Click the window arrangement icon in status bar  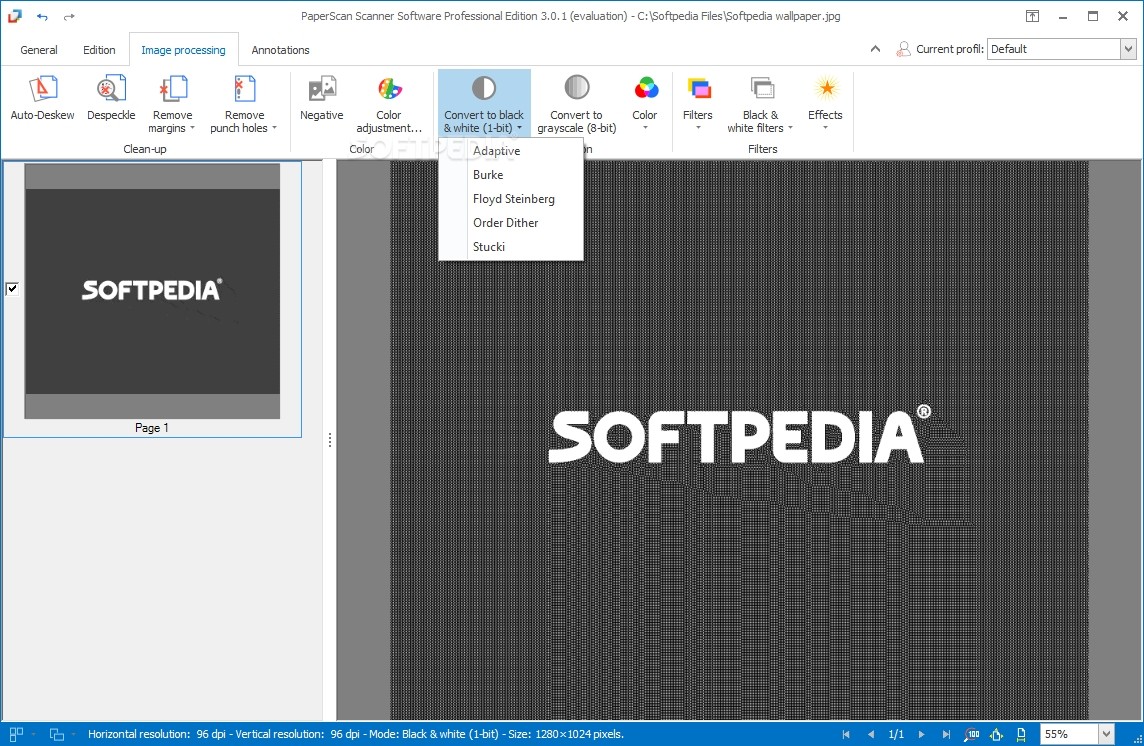[57, 734]
